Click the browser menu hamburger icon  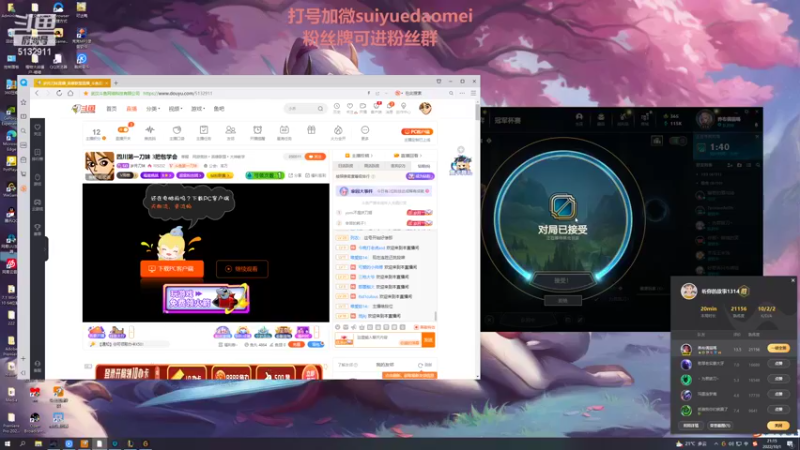(x=473, y=93)
